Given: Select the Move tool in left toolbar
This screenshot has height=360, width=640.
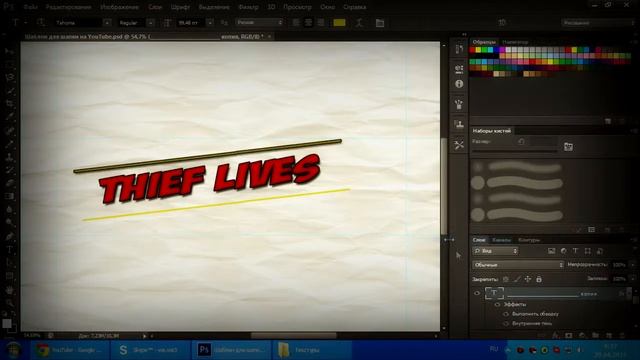Looking at the screenshot, I should click(x=10, y=52).
